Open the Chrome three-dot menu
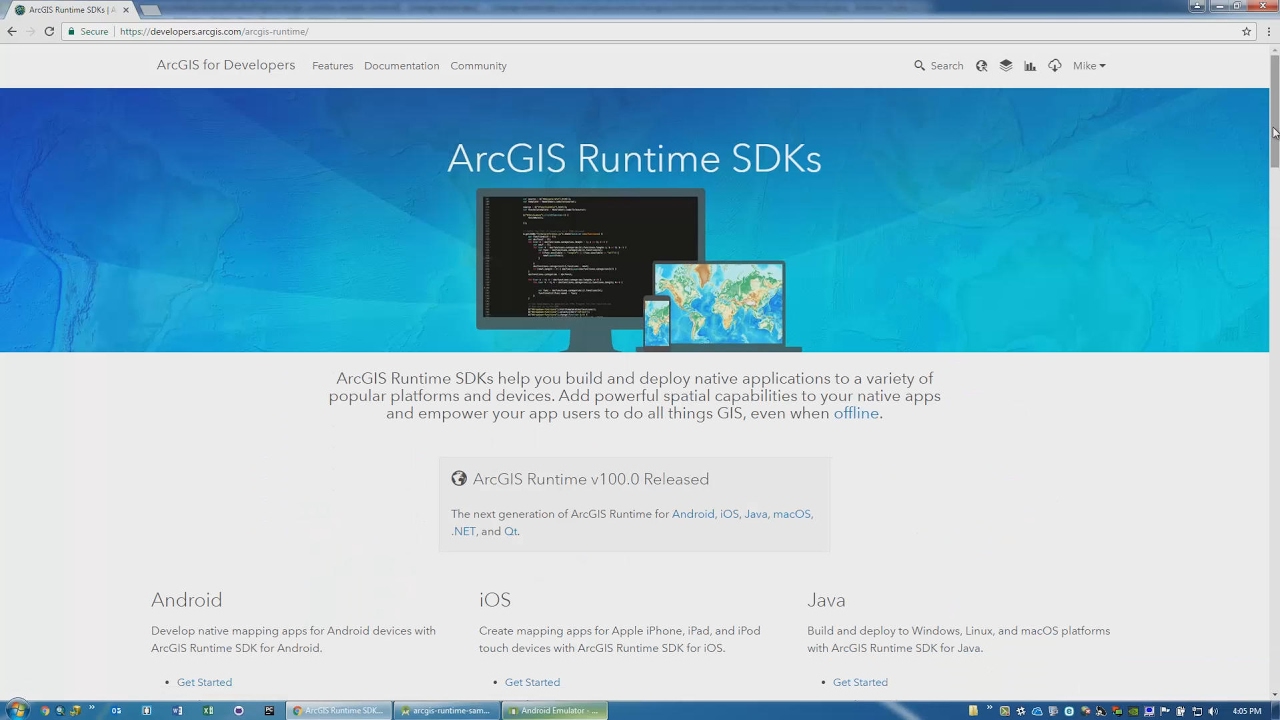Screen dimensions: 1280x720 coord(1269,32)
